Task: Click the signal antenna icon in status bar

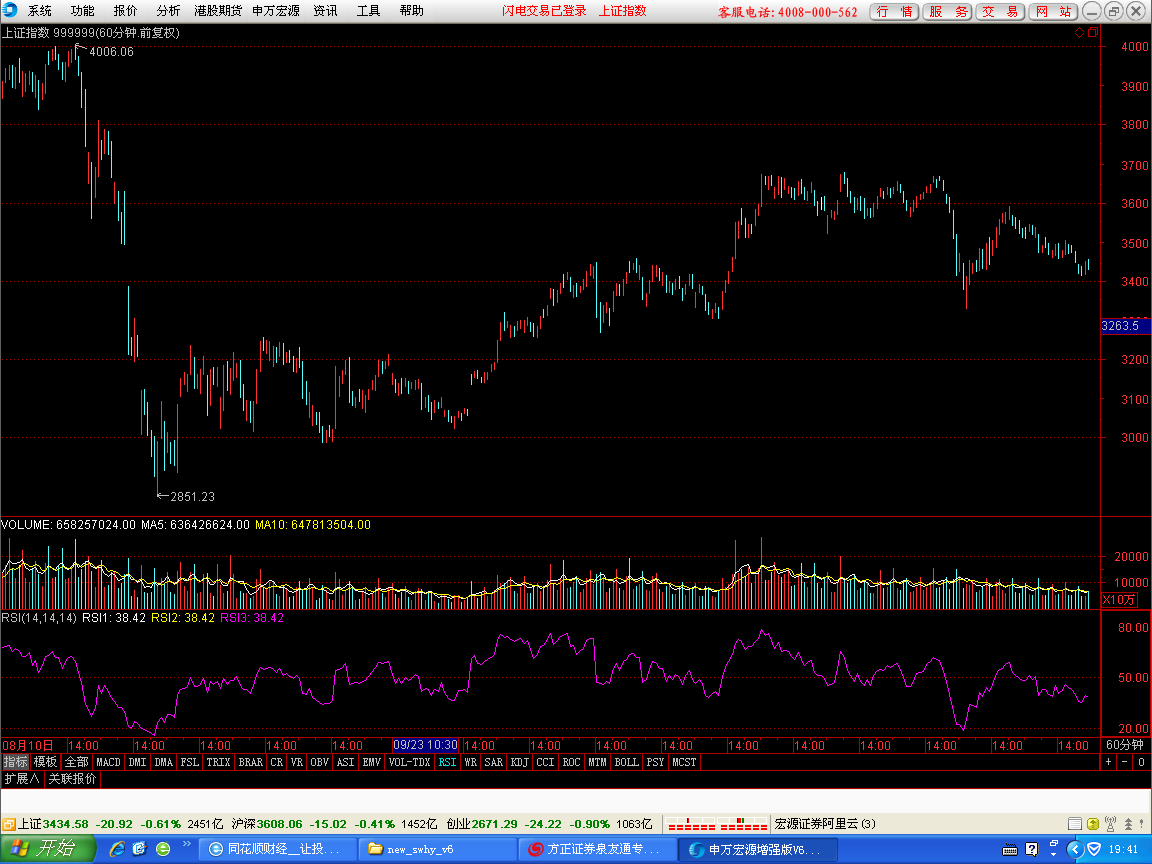Action: pyautogui.click(x=1110, y=824)
